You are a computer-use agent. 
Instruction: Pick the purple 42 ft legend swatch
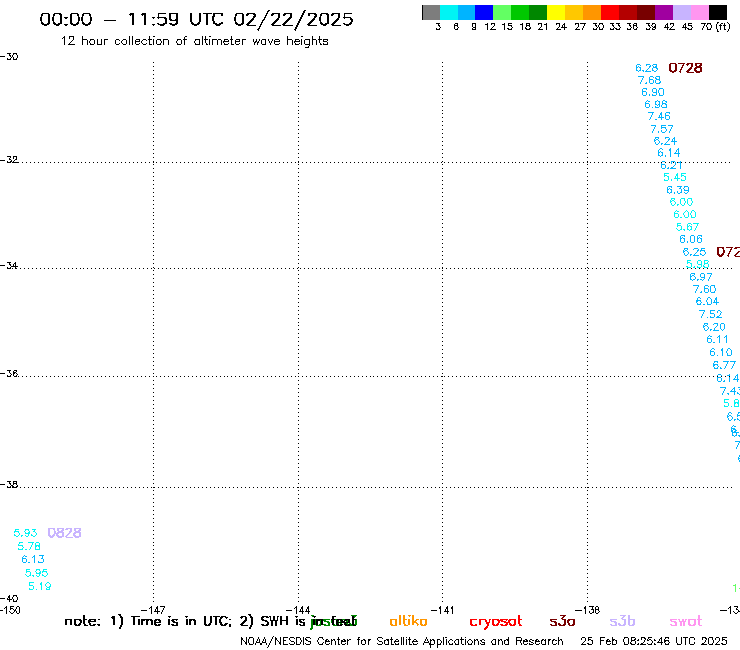click(664, 12)
